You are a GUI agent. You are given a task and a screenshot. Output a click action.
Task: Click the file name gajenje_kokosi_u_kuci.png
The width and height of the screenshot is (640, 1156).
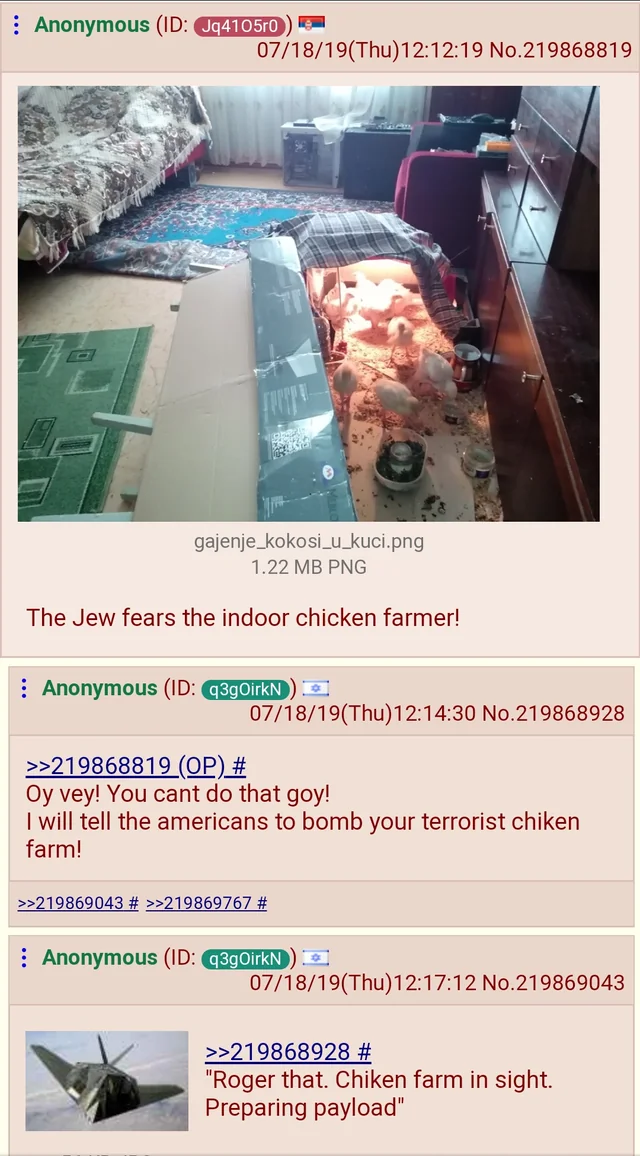click(x=309, y=543)
